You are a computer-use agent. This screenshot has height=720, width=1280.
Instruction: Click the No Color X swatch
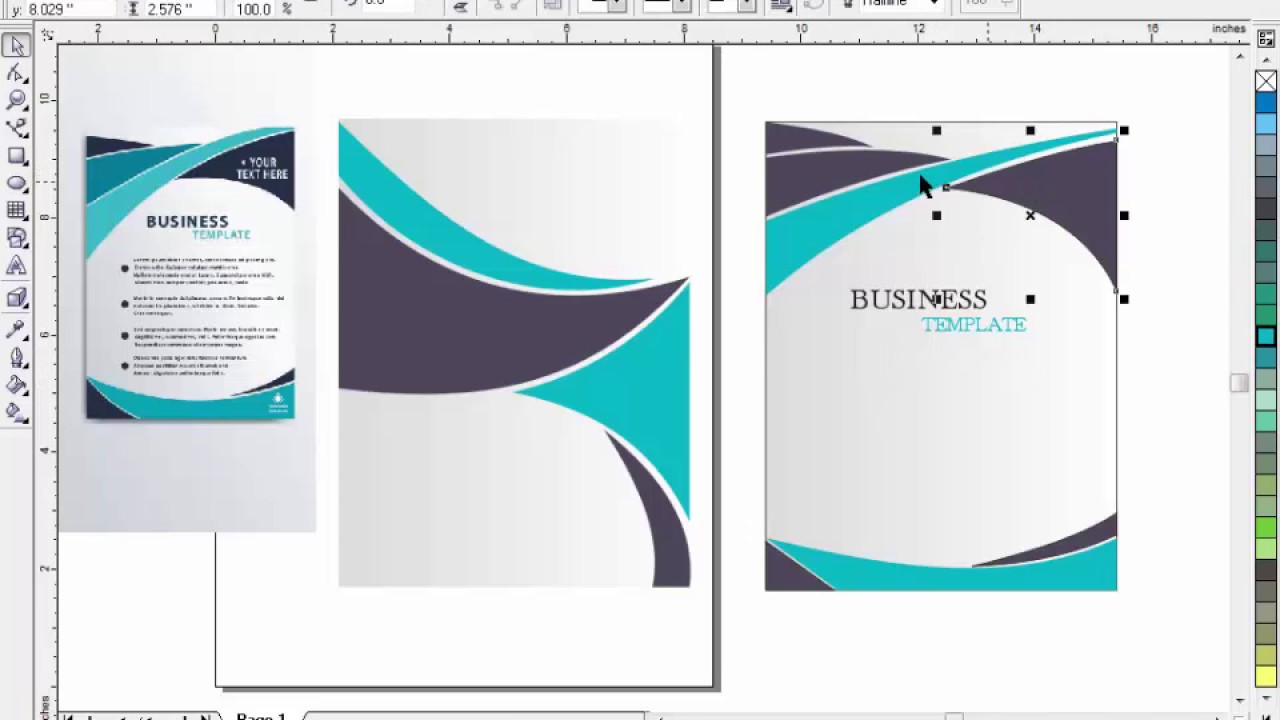tap(1266, 82)
